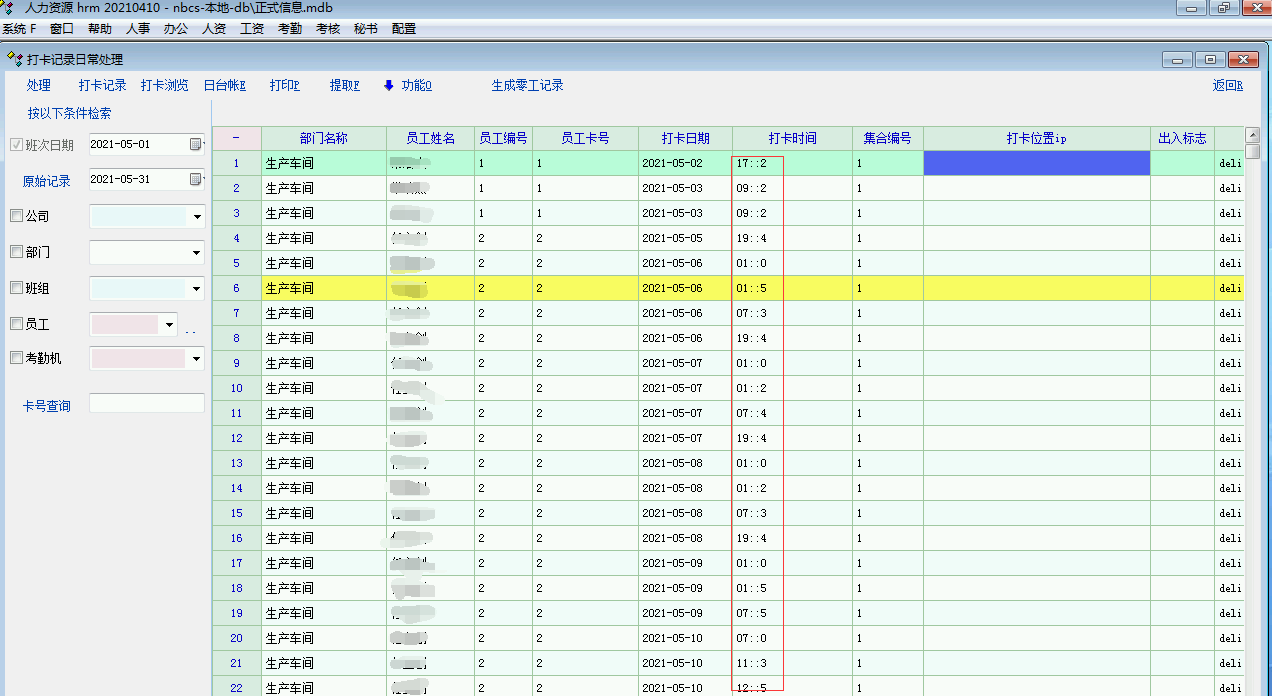The width and height of the screenshot is (1272, 696).
Task: Click the 打卡记录日常处理 window title icon
Action: [x=14, y=60]
